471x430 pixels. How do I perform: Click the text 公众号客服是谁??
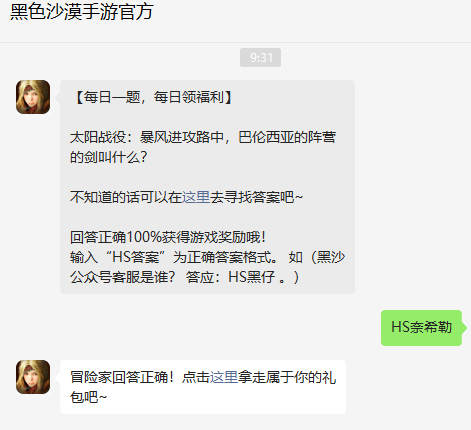click(122, 277)
